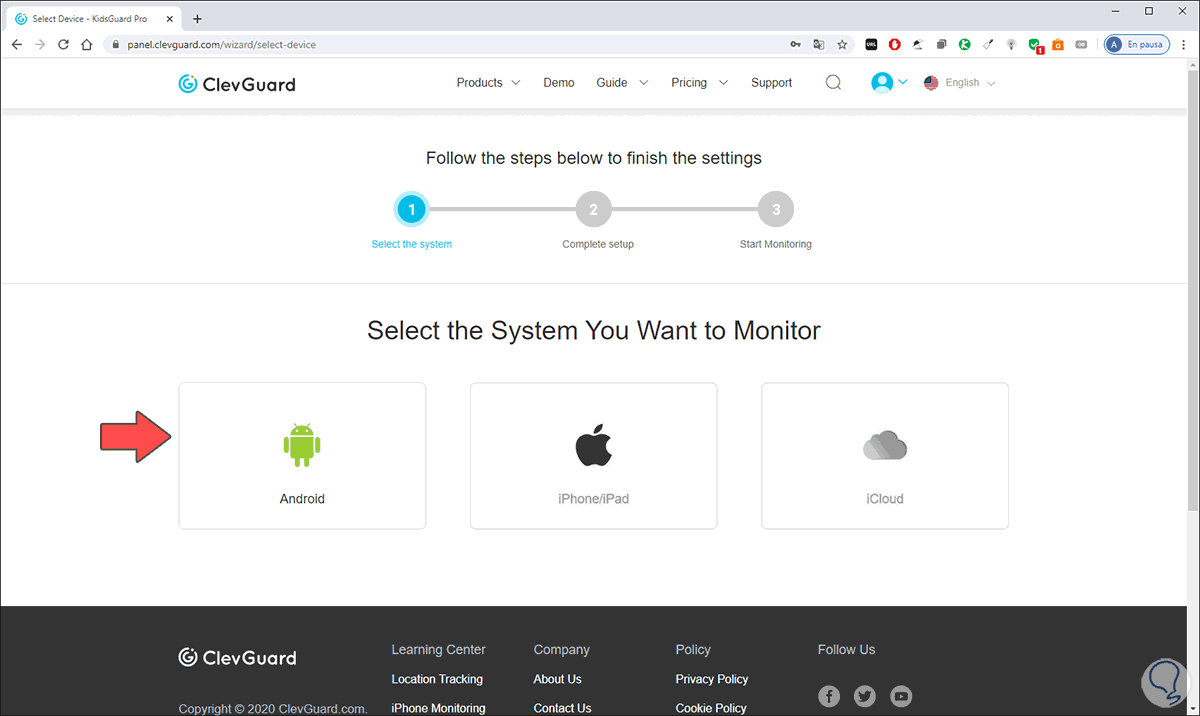Open Contact Us footer link
1200x716 pixels.
tap(562, 708)
